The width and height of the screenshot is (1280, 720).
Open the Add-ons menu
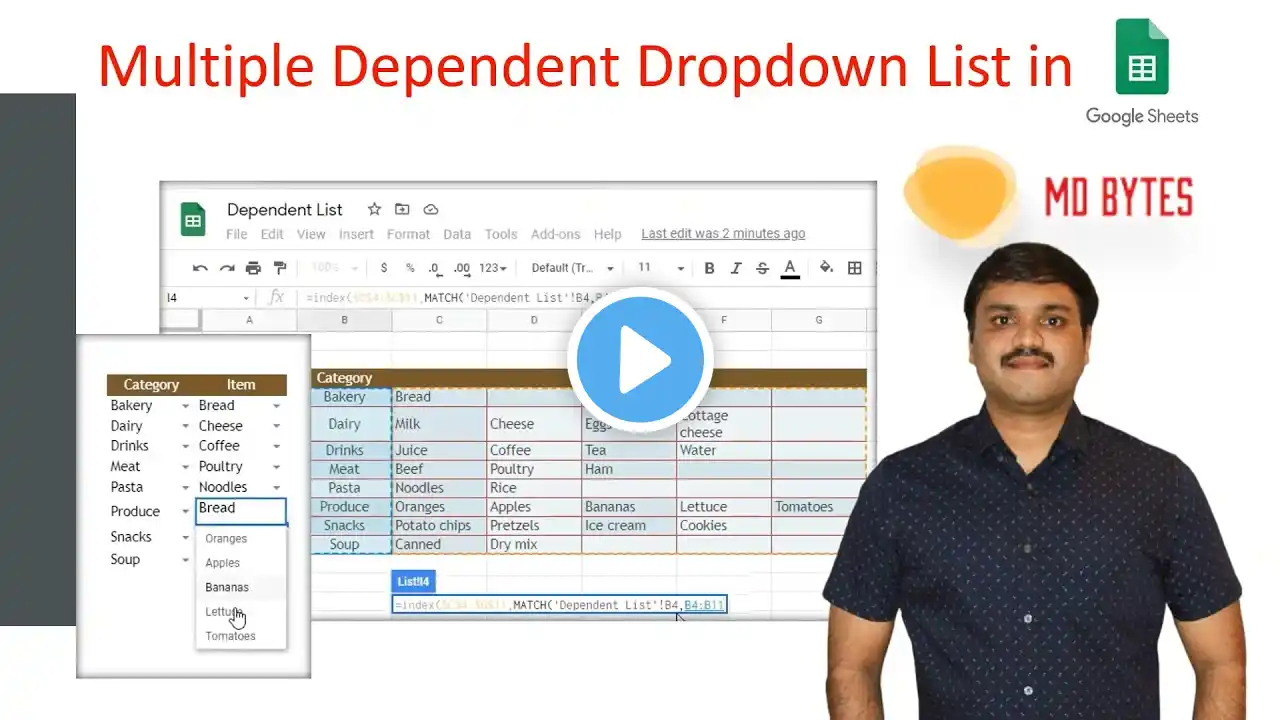(x=555, y=234)
